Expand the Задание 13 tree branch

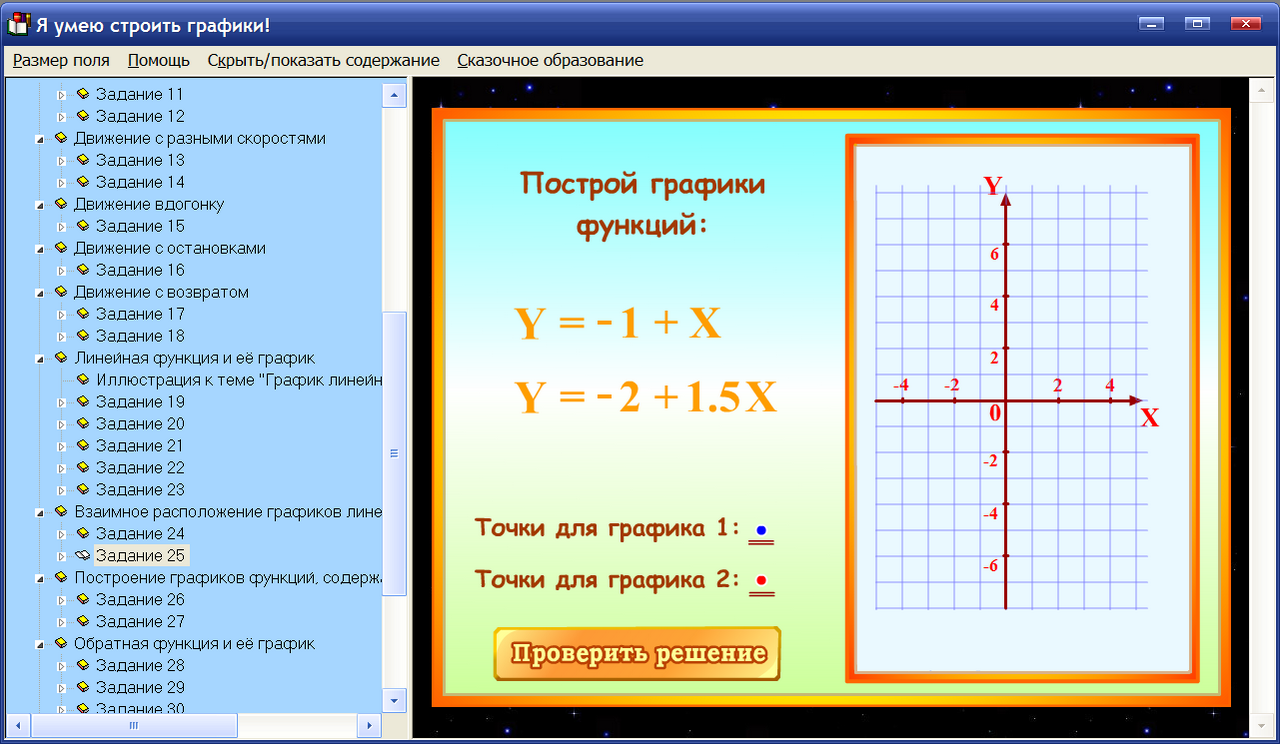click(x=62, y=160)
